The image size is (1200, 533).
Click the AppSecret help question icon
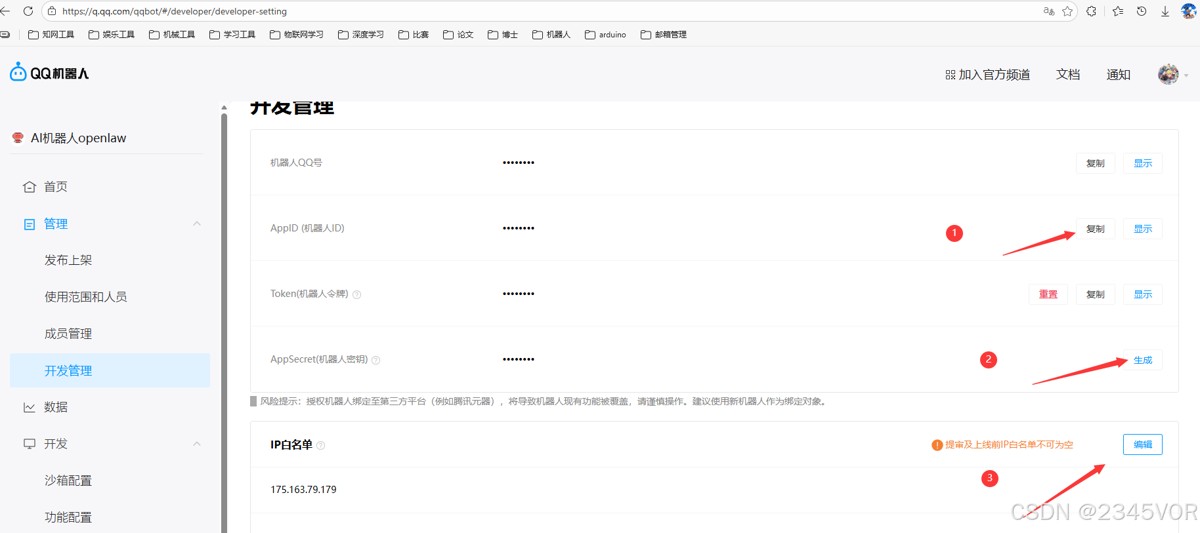click(x=376, y=360)
